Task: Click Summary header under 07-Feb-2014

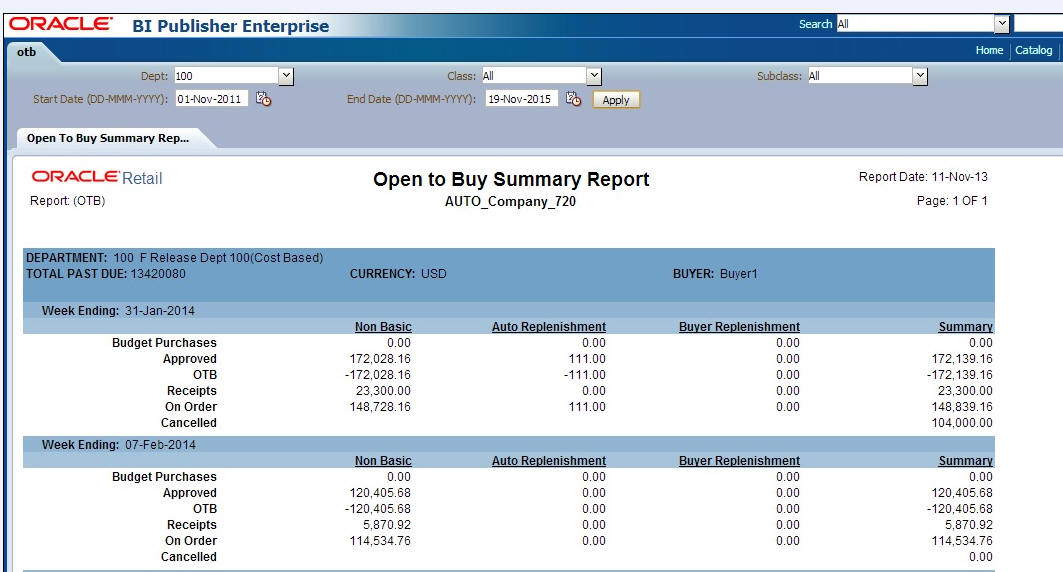Action: click(965, 461)
